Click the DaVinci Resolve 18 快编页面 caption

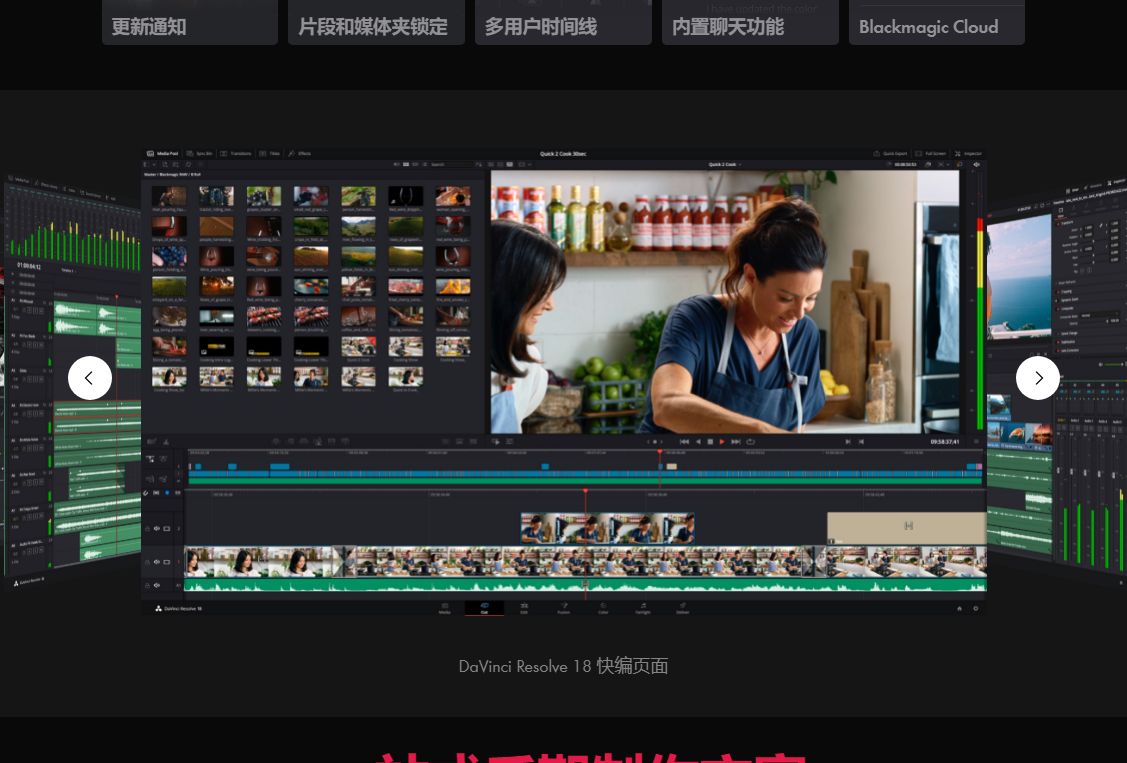tap(564, 666)
